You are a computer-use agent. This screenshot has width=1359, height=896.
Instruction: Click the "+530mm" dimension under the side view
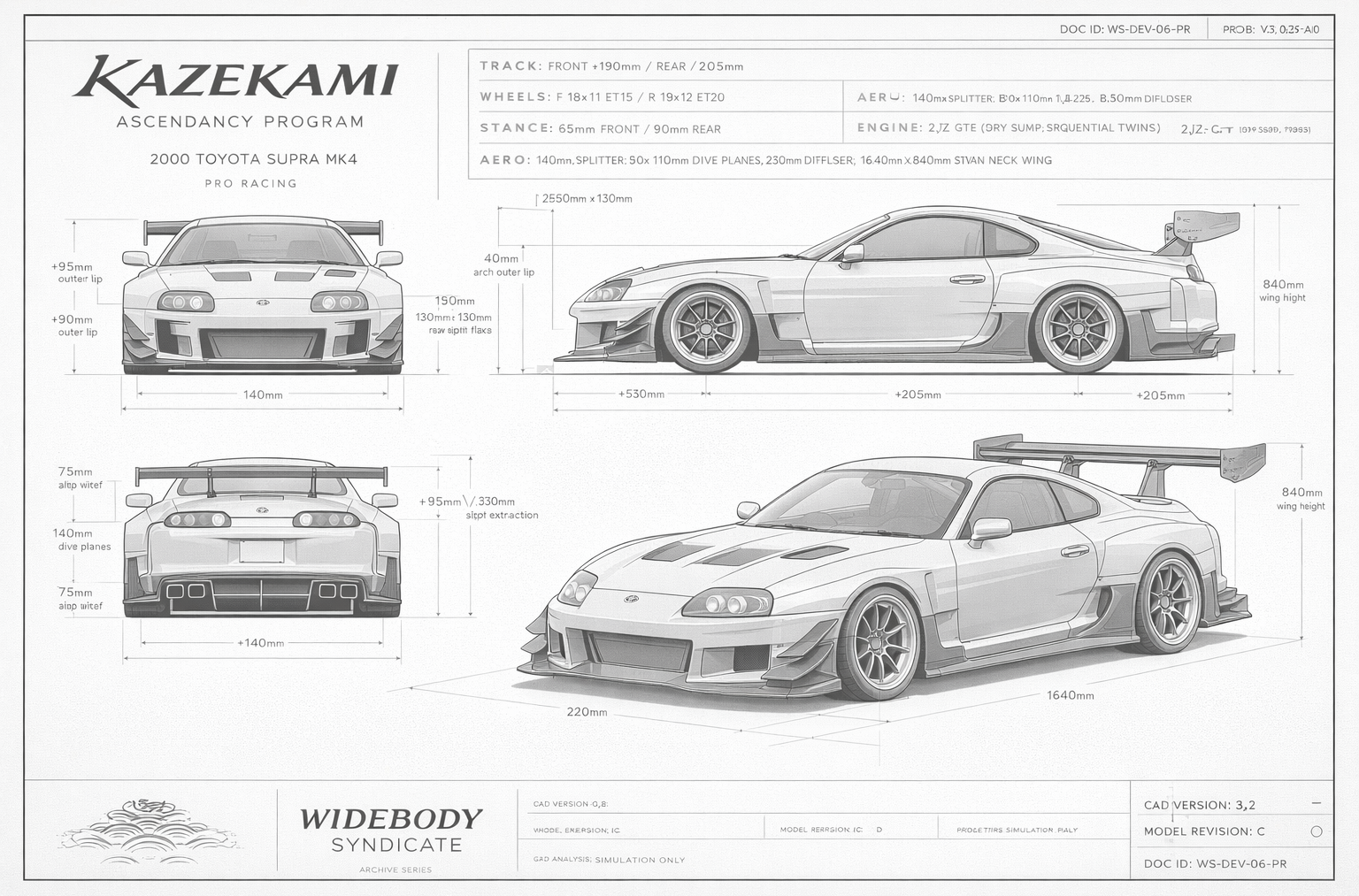pos(641,394)
